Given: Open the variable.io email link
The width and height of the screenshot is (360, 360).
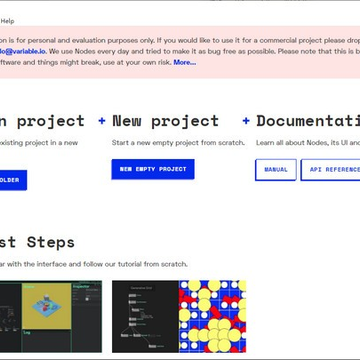Looking at the screenshot, I should point(23,51).
